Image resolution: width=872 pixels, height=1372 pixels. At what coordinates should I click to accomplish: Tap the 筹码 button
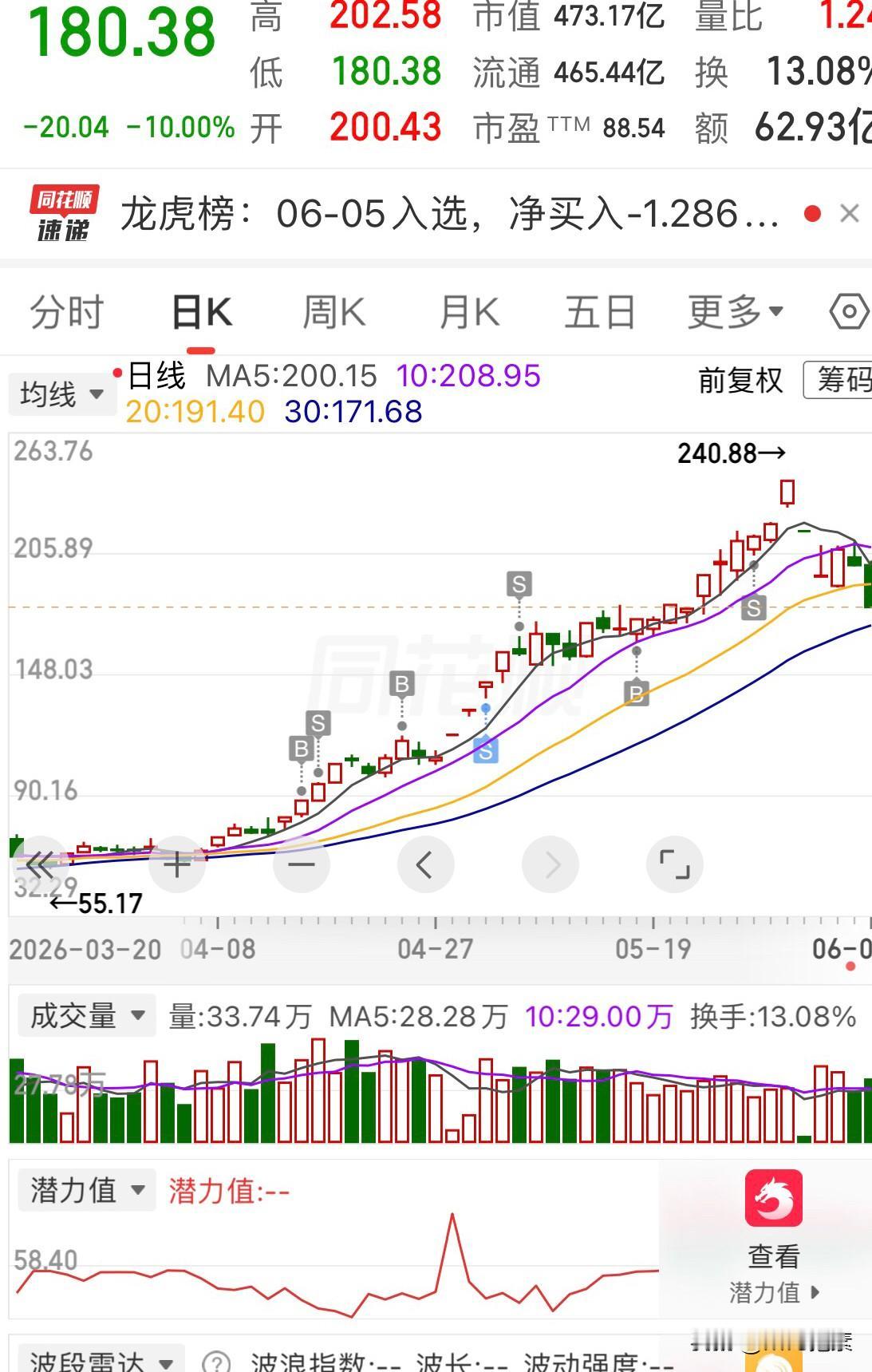coord(838,380)
